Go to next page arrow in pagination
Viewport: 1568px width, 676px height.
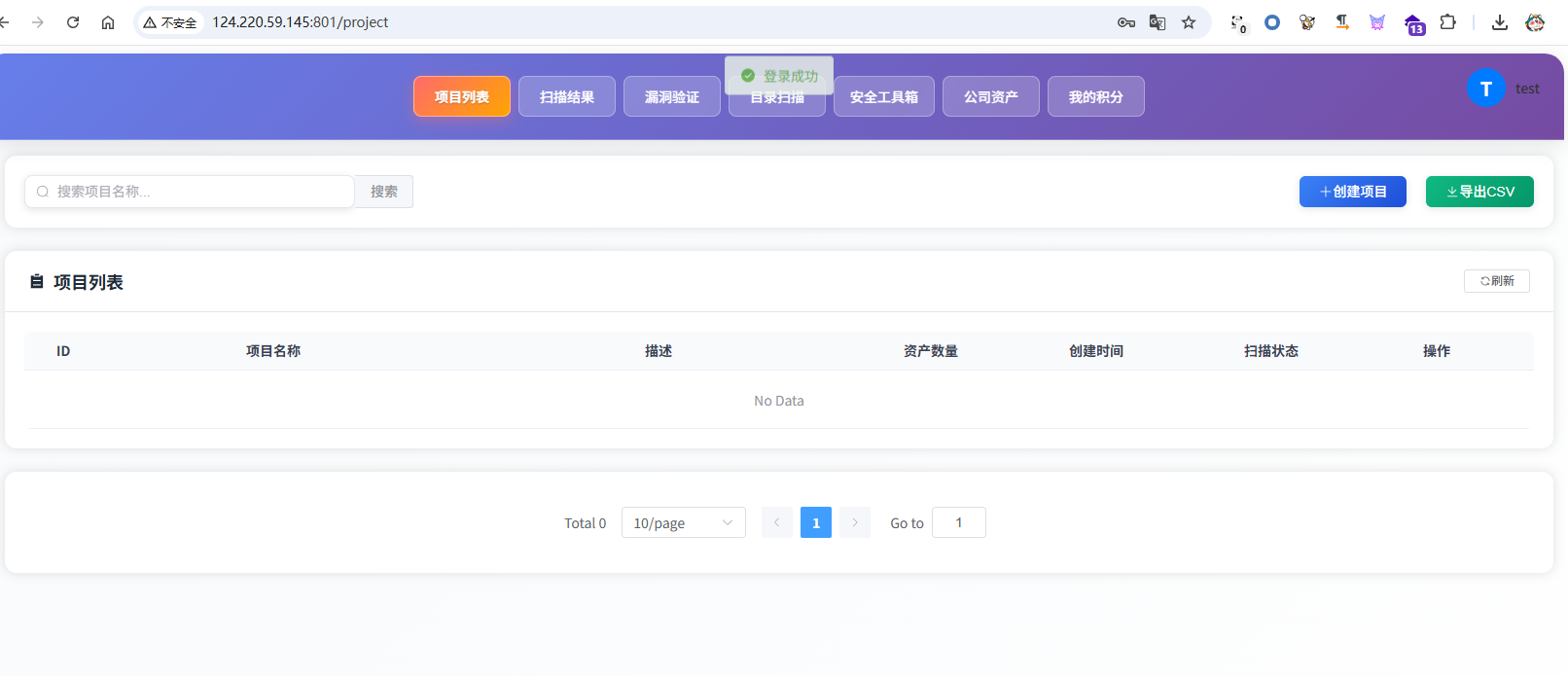[855, 522]
